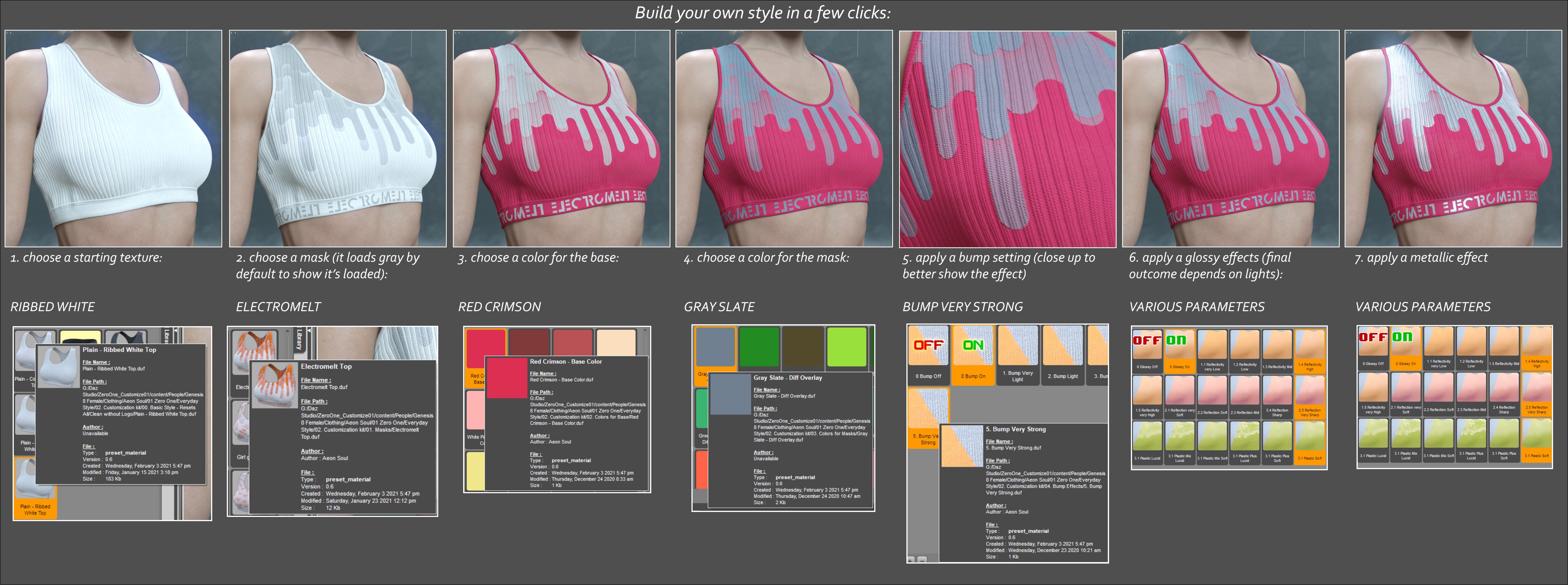This screenshot has width=1568, height=585.
Task: Apply 3.1 Plastic Plus Soft, step 6 panel
Action: tap(1277, 442)
